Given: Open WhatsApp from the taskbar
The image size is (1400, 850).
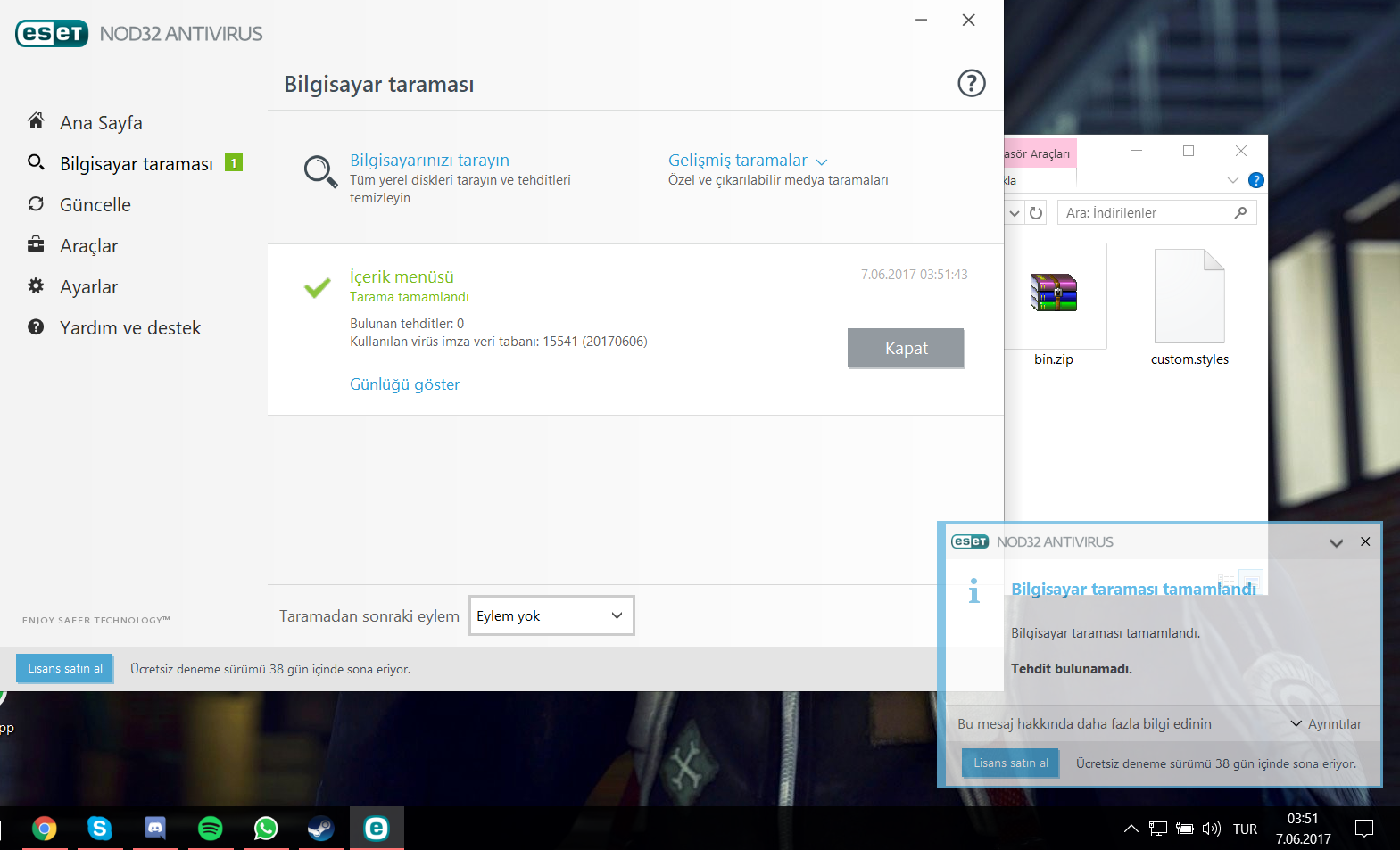Looking at the screenshot, I should click(266, 829).
